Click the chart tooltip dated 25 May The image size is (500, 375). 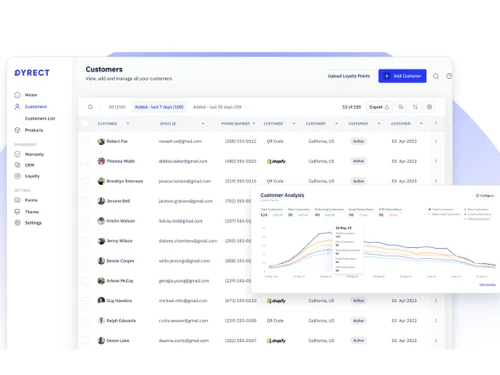click(348, 249)
